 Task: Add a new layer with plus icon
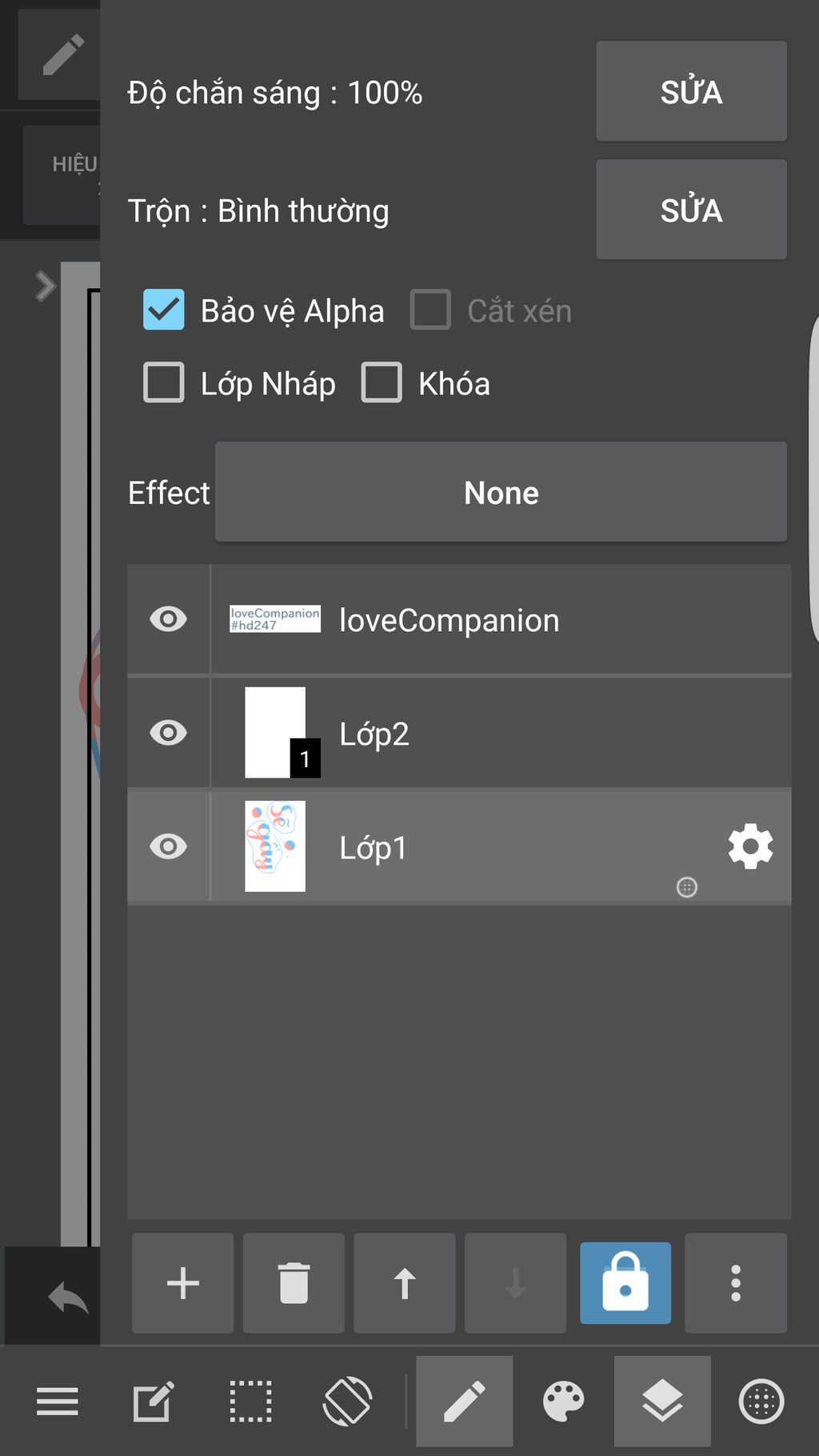tap(182, 1282)
